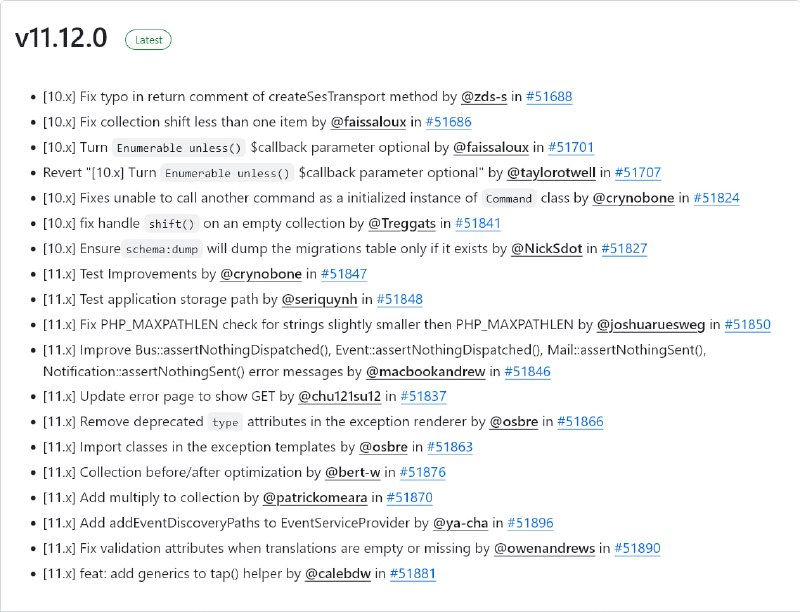Open tap() generics pull request #51881
Image resolution: width=800 pixels, height=612 pixels.
[x=413, y=574]
